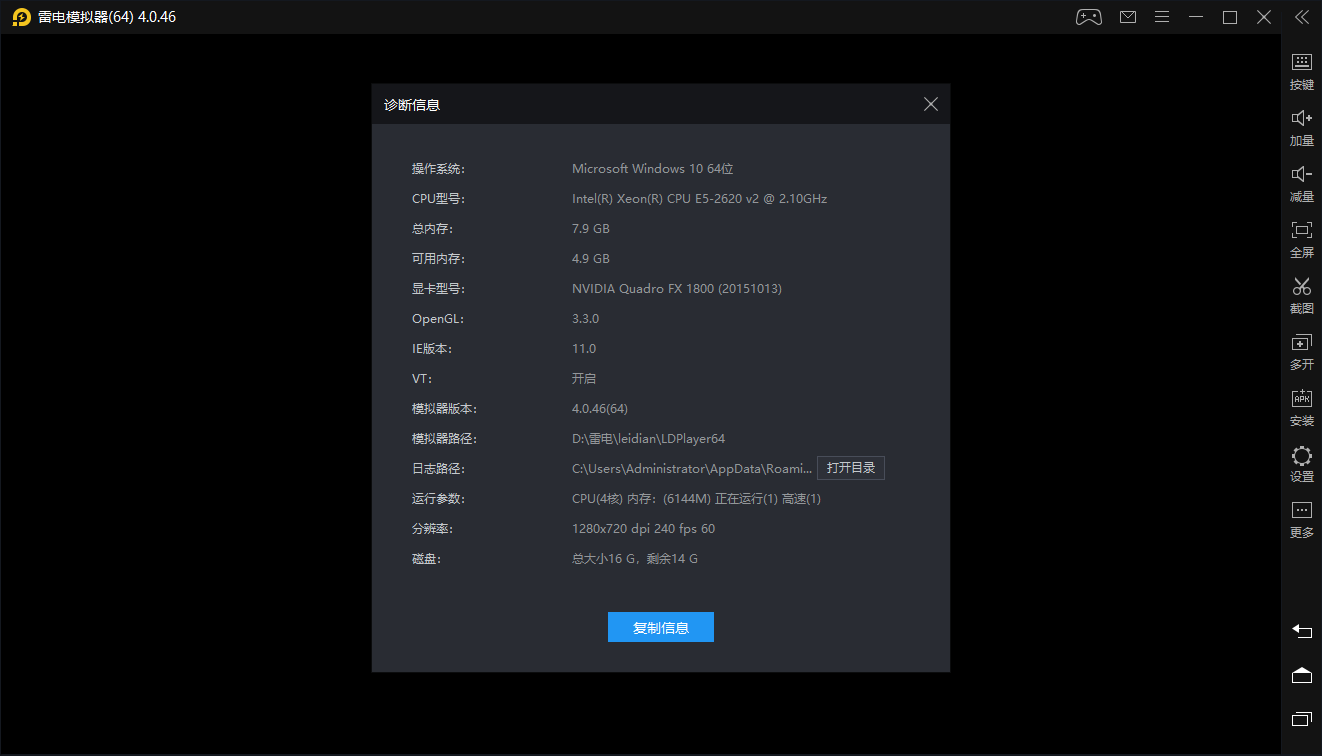This screenshot has height=756, width=1322.
Task: Click 打开目录 to open the log folder
Action: coord(851,468)
